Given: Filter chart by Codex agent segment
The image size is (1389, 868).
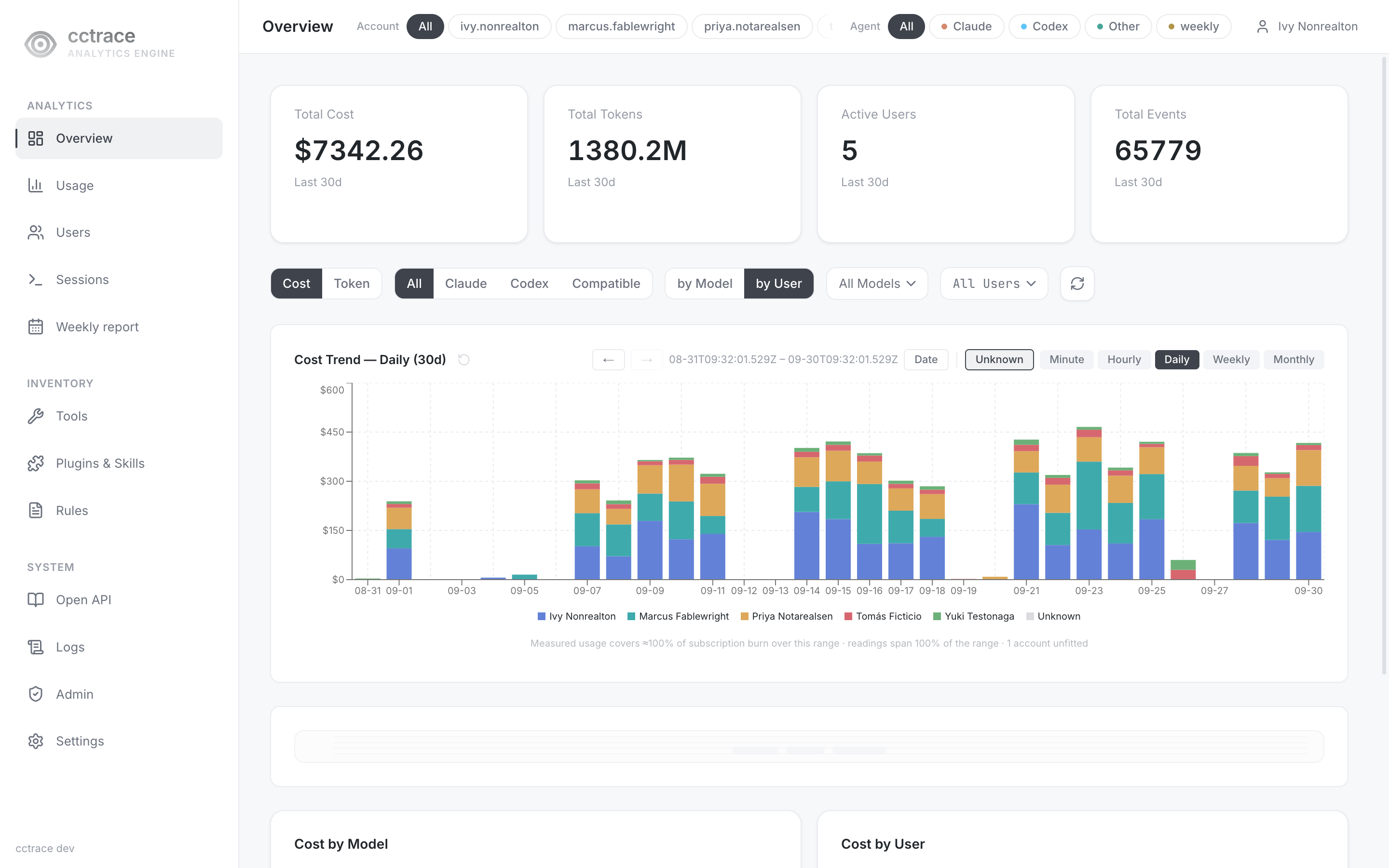Looking at the screenshot, I should point(529,284).
